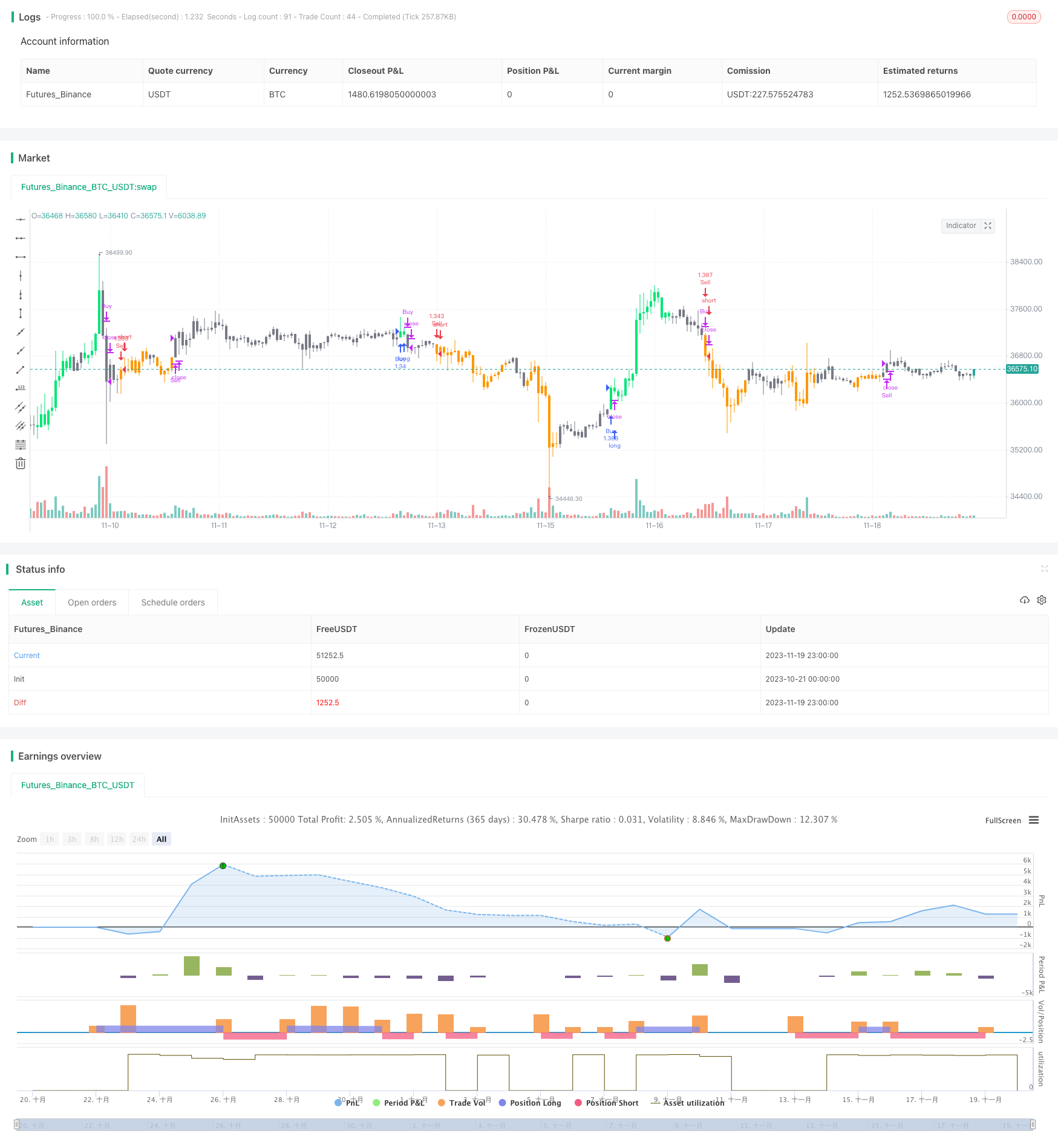Select the vertical segment tool
The height and width of the screenshot is (1148, 1058).
21,313
